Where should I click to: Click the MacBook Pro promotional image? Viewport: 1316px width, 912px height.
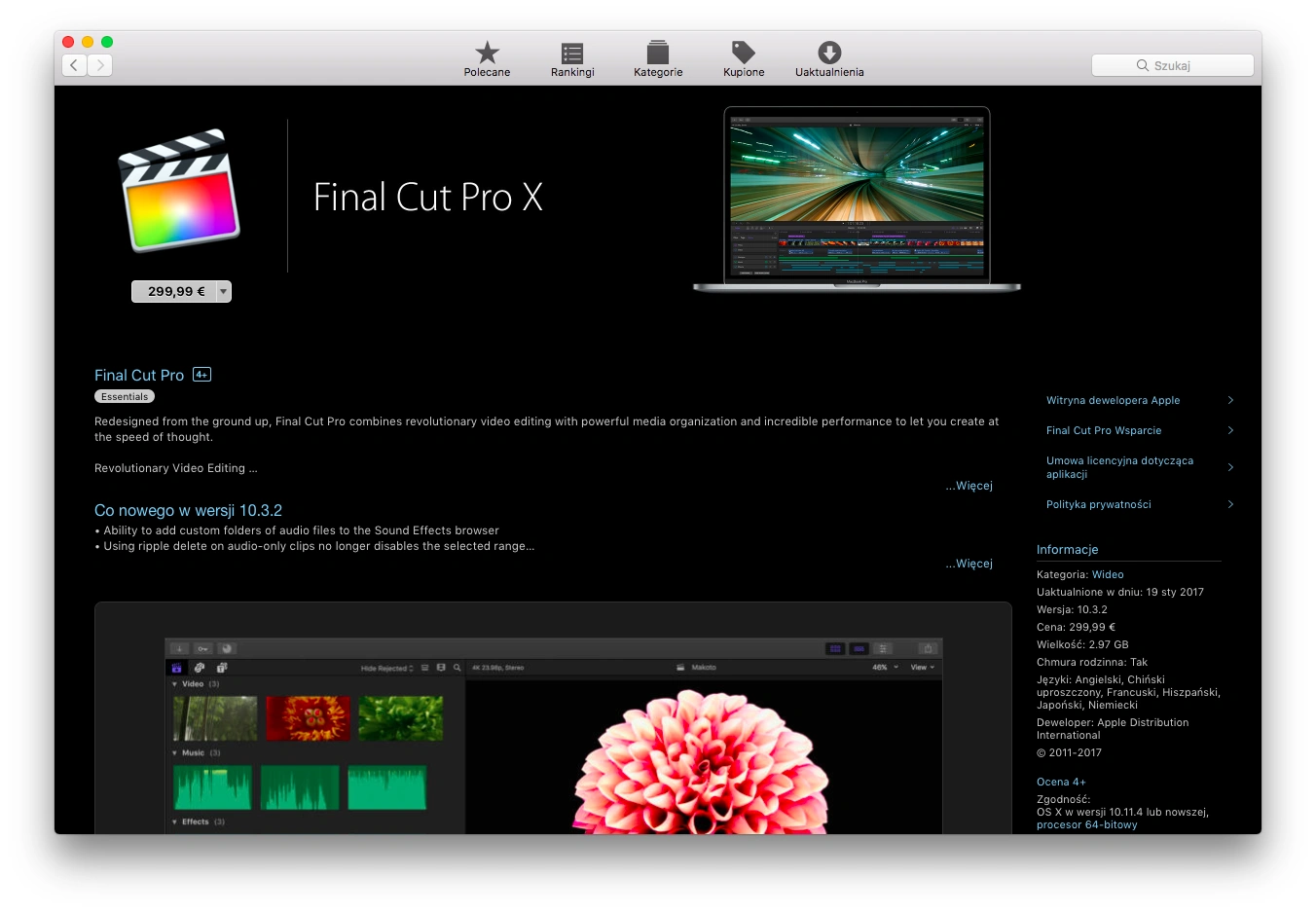(857, 200)
